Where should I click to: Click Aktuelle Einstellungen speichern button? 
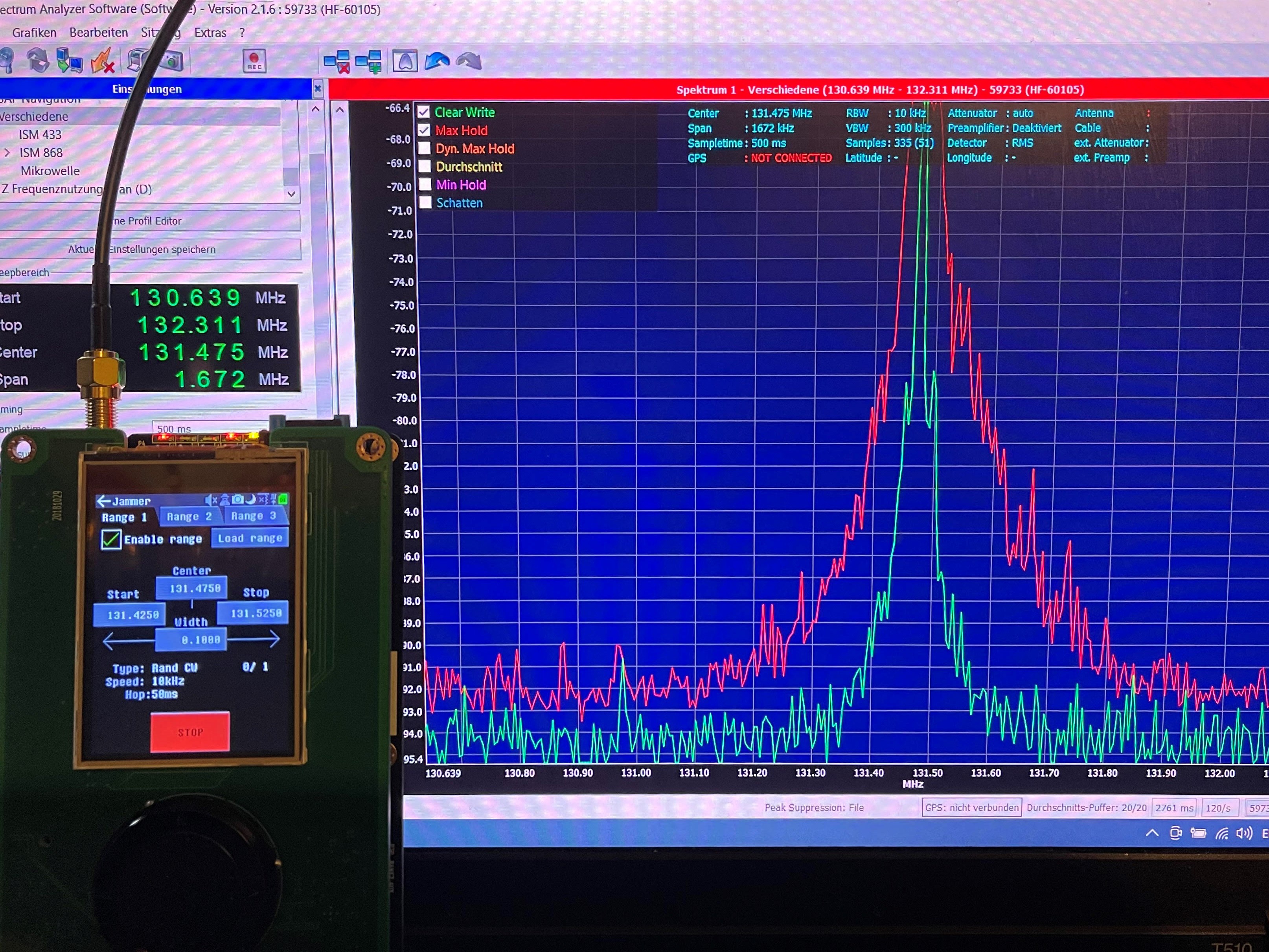pos(150,250)
